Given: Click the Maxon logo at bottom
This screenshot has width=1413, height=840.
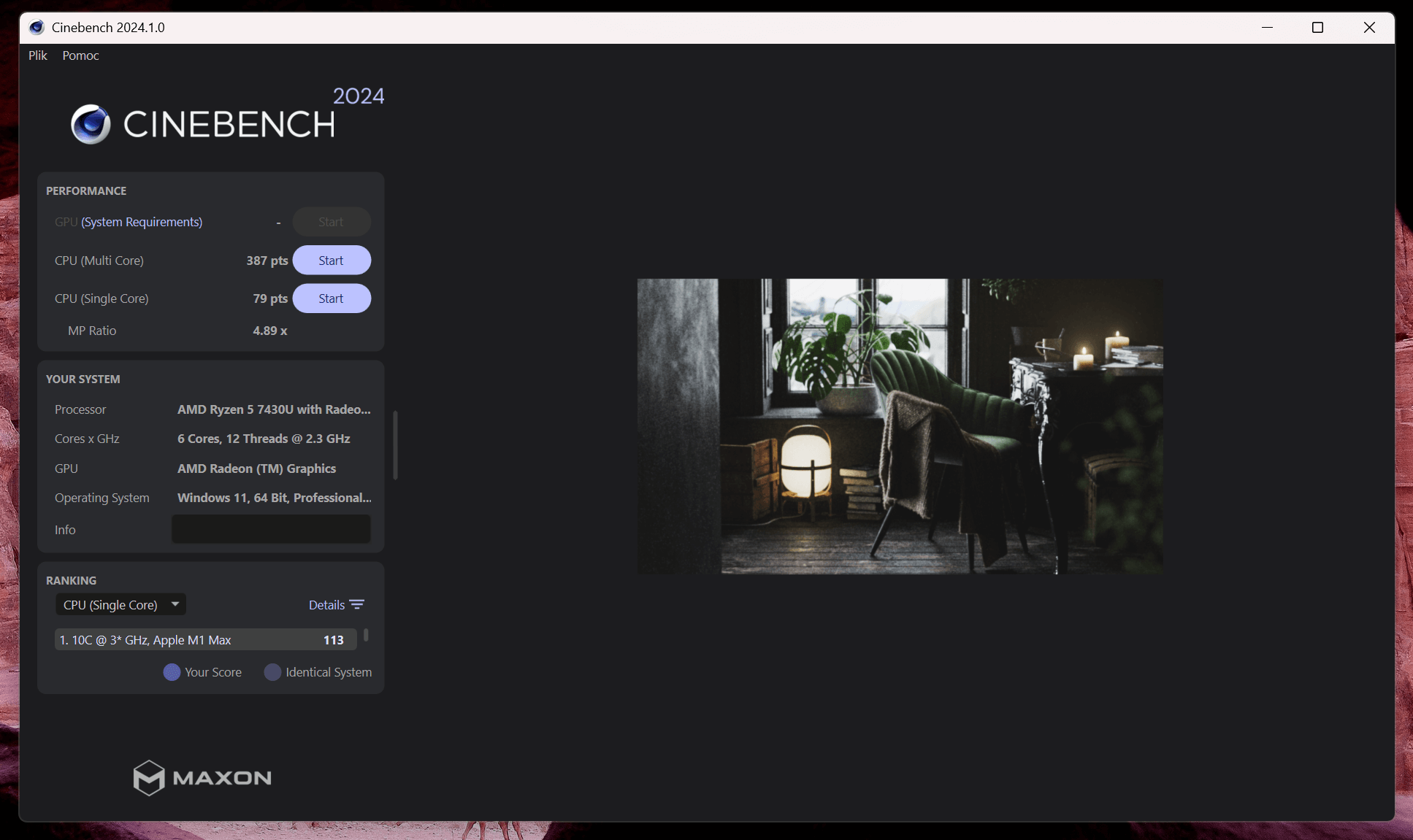Looking at the screenshot, I should pos(202,777).
